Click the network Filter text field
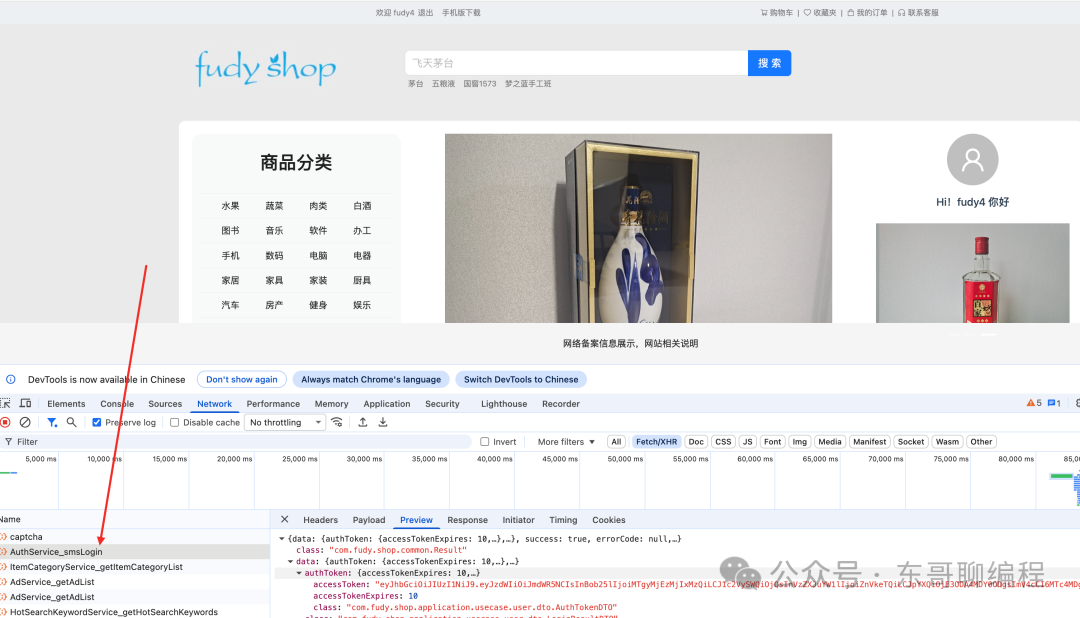 [238, 442]
